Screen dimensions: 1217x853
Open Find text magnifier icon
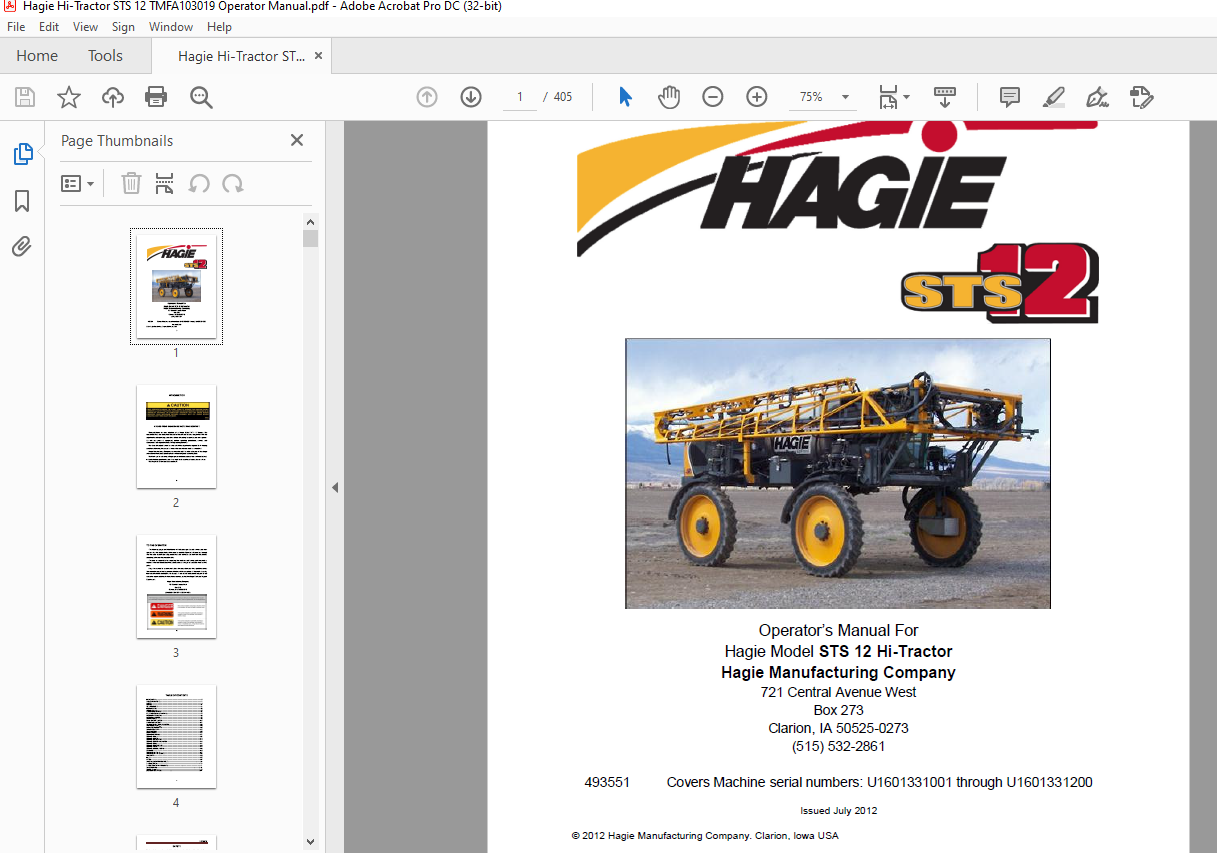[x=201, y=97]
